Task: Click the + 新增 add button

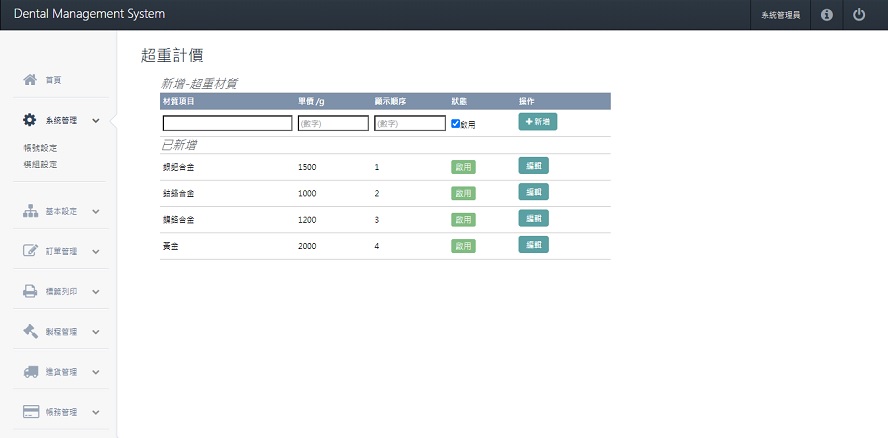Action: (538, 122)
